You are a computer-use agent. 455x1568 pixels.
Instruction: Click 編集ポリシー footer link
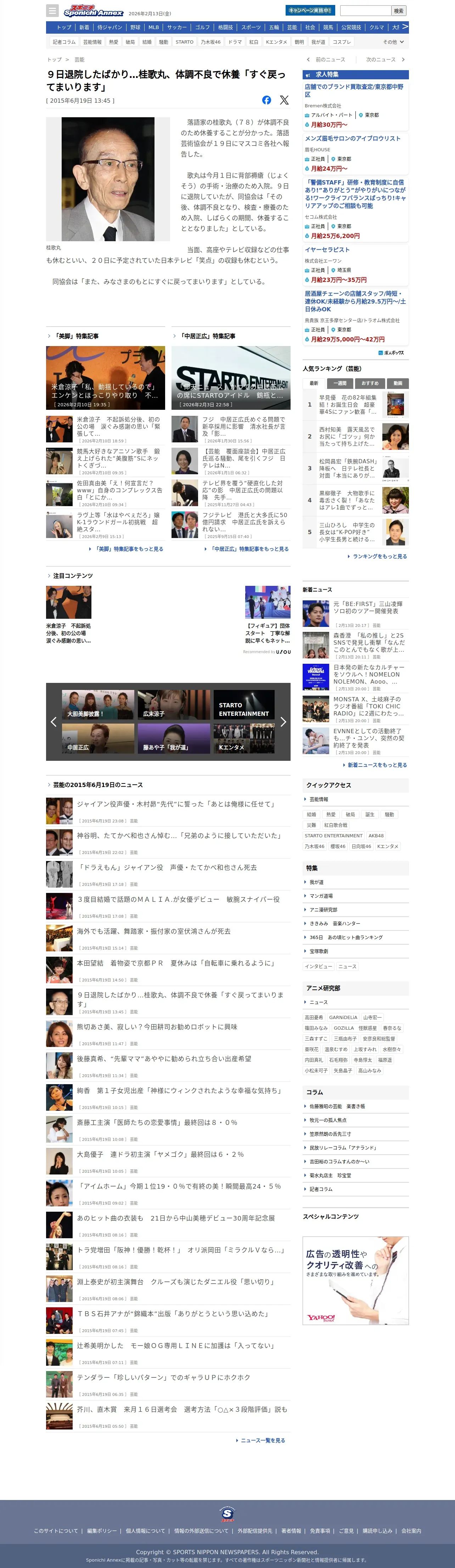point(102,1531)
